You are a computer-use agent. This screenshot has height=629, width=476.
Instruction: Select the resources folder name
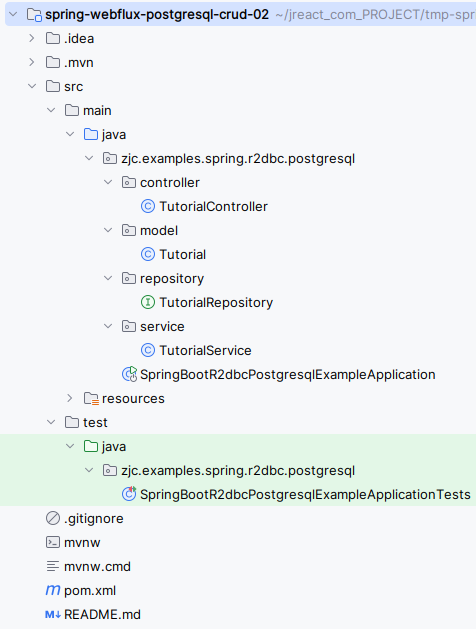133,398
